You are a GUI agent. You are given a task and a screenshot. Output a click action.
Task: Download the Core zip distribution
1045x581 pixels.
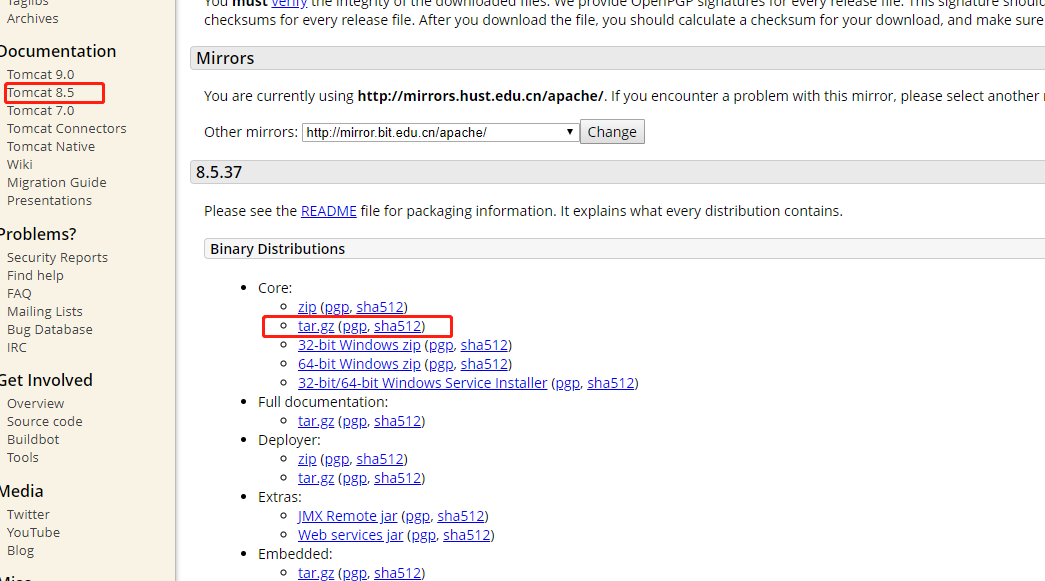(x=307, y=307)
